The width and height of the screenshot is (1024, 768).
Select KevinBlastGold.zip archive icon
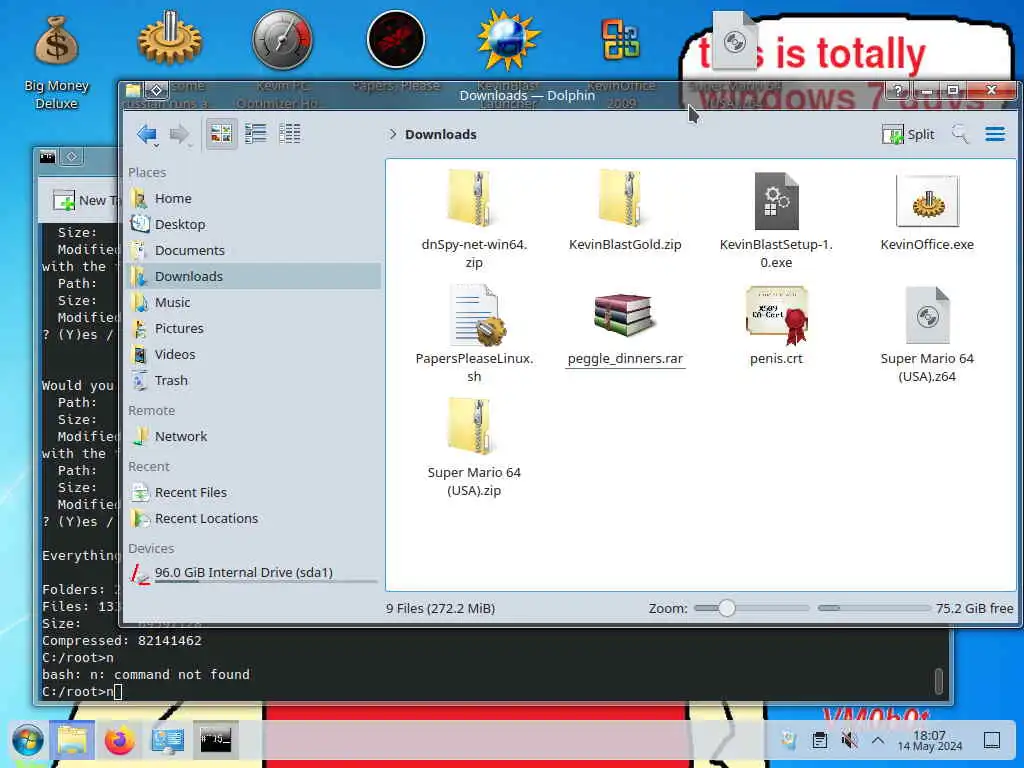pos(625,199)
